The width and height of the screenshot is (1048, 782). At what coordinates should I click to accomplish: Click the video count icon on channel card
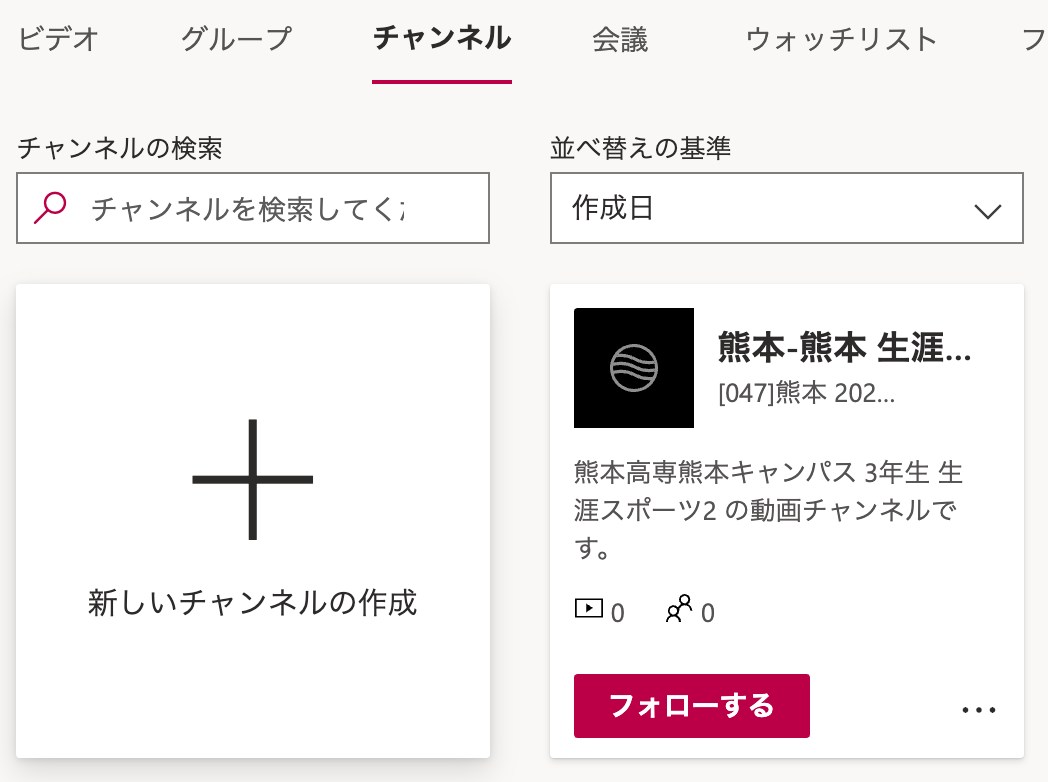point(589,608)
